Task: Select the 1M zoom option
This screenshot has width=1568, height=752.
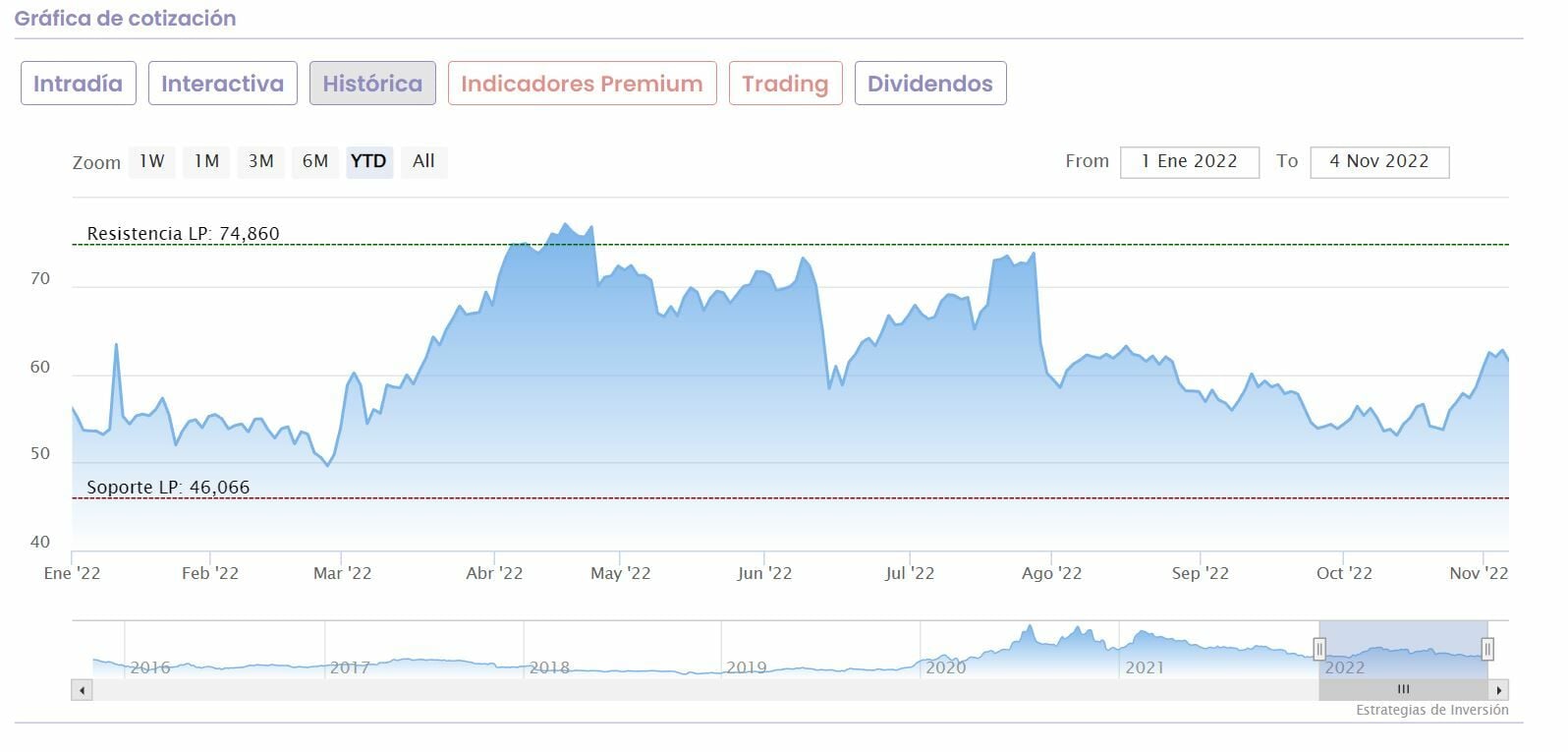Action: pos(206,161)
